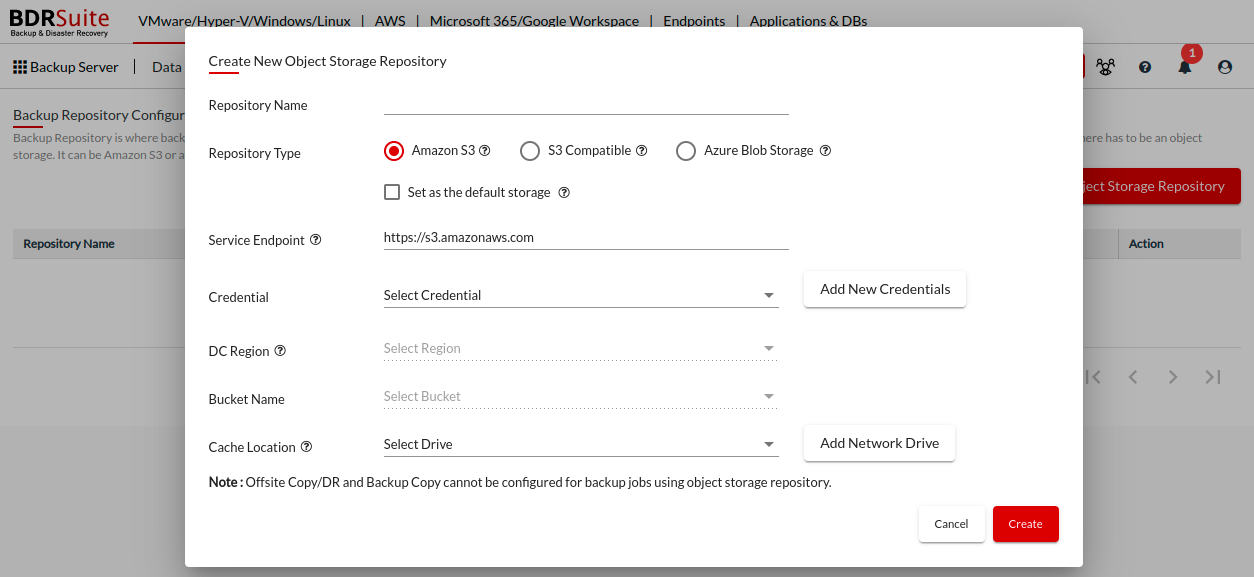Viewport: 1254px width, 577px height.
Task: Switch to AWS tab
Action: pyautogui.click(x=390, y=21)
